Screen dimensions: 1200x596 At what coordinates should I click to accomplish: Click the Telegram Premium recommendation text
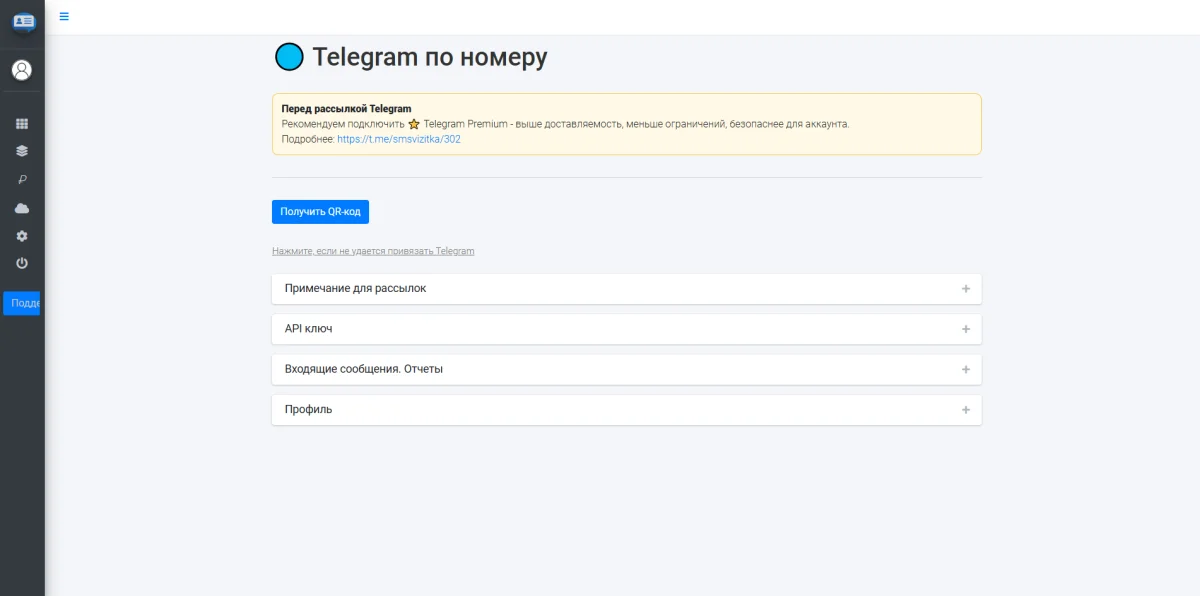click(566, 124)
